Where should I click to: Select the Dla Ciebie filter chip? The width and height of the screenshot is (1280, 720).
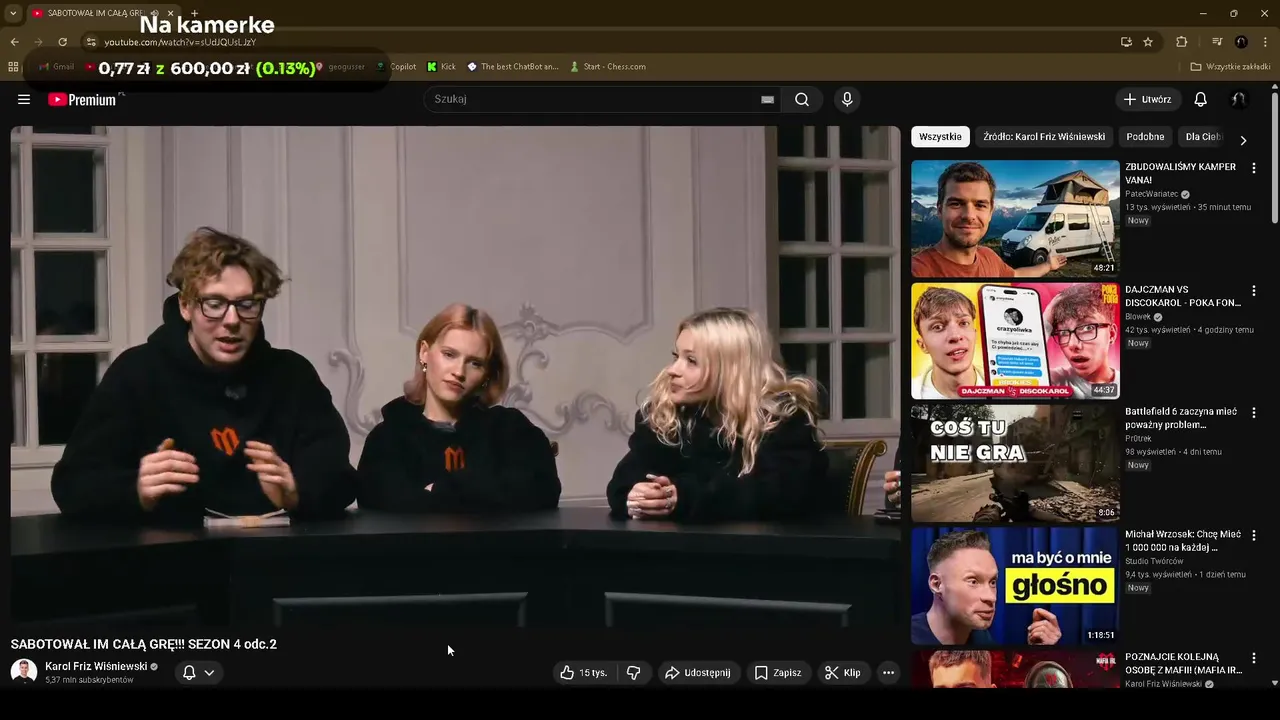(1202, 137)
